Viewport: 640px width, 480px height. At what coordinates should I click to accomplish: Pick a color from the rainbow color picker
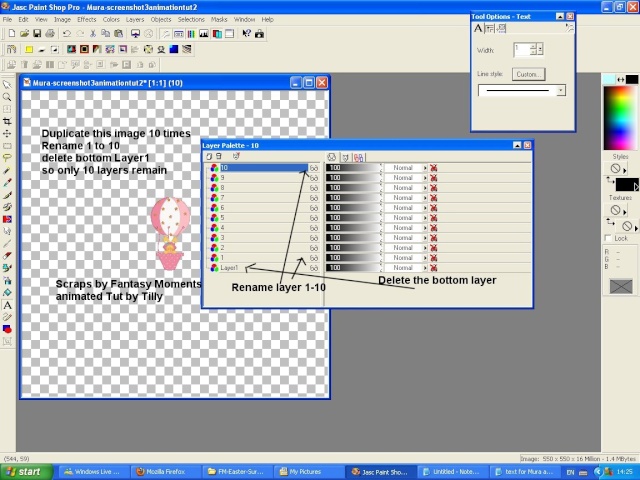620,118
